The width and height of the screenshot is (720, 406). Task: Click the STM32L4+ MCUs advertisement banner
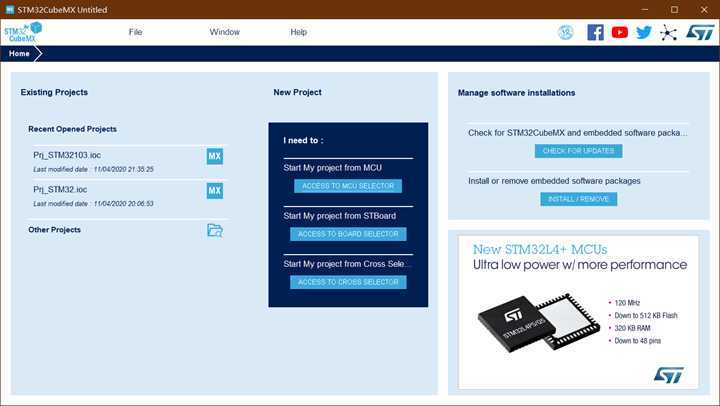point(579,312)
